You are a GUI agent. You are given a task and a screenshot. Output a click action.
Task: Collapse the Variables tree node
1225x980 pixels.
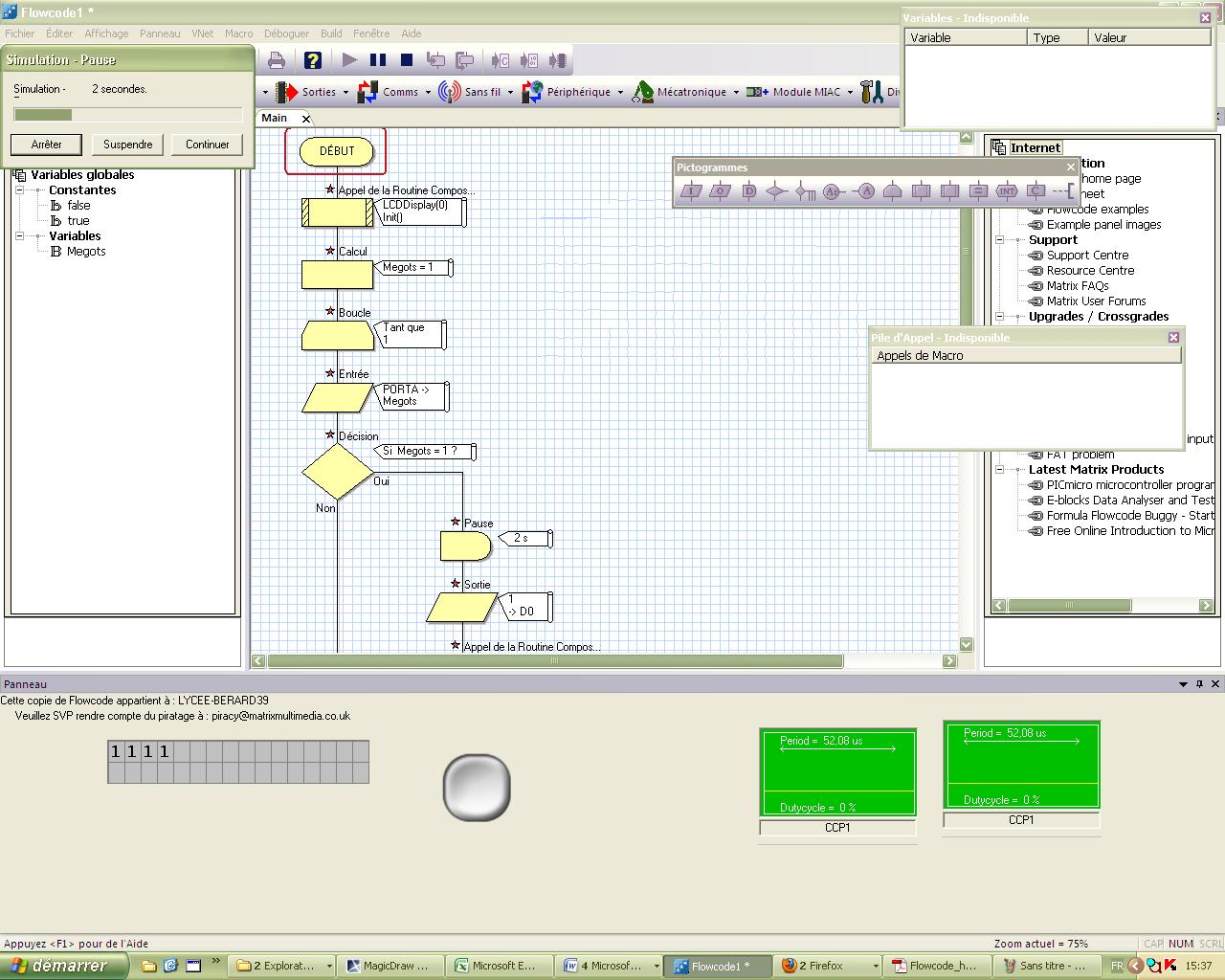coord(19,236)
